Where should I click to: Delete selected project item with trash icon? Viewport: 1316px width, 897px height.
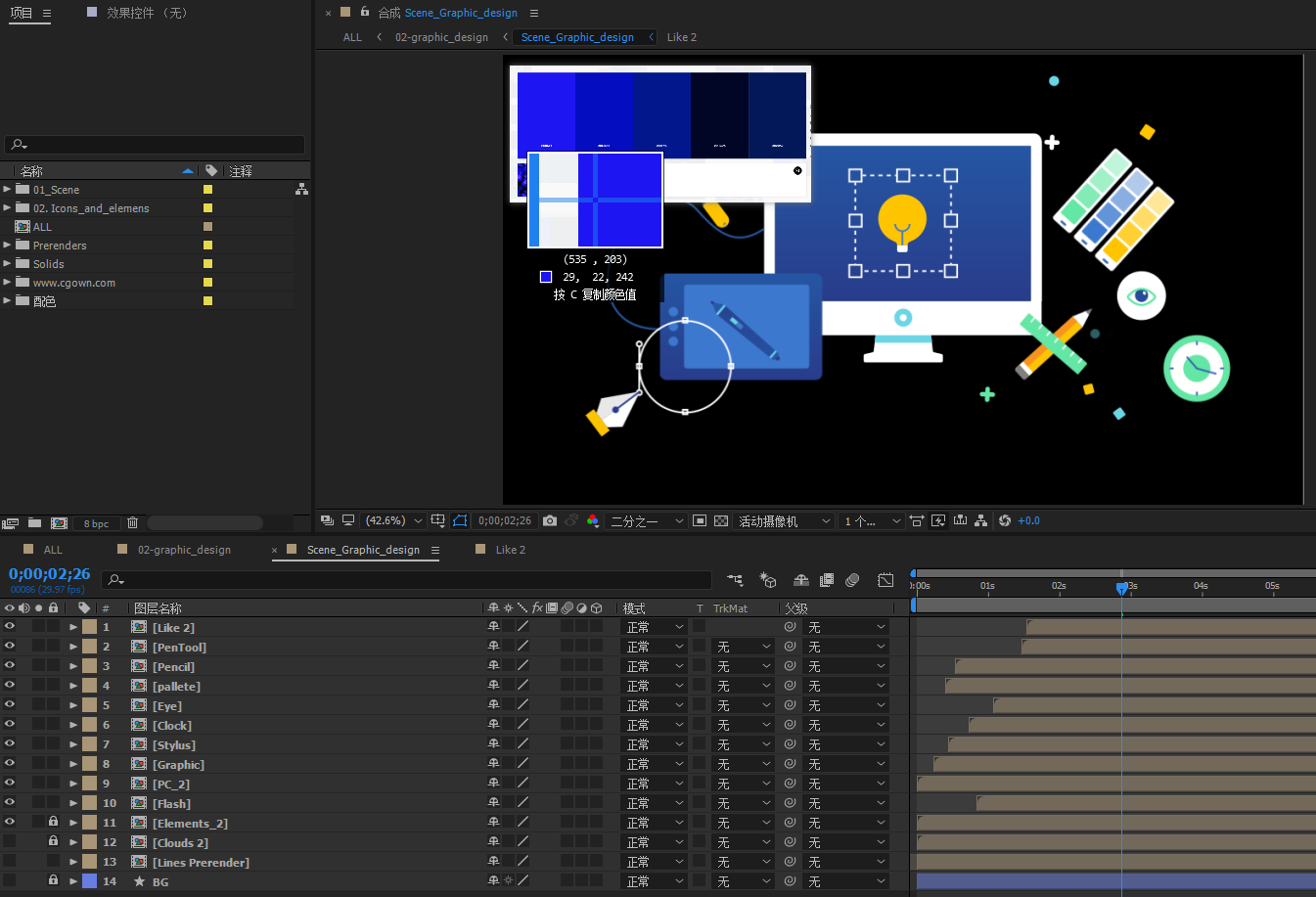(x=133, y=523)
